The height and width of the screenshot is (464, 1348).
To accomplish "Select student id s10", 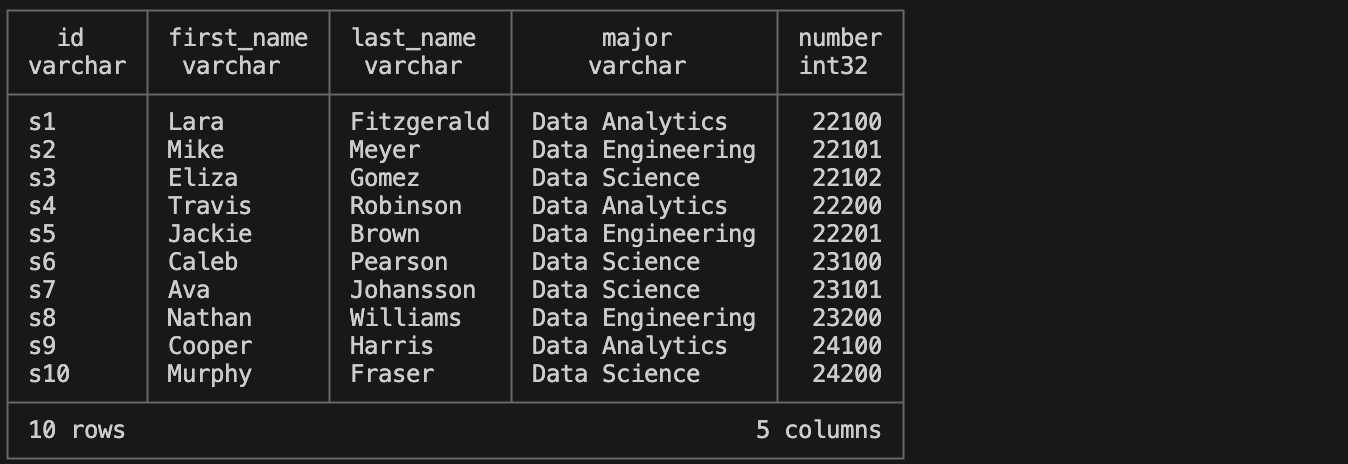I will tap(49, 374).
